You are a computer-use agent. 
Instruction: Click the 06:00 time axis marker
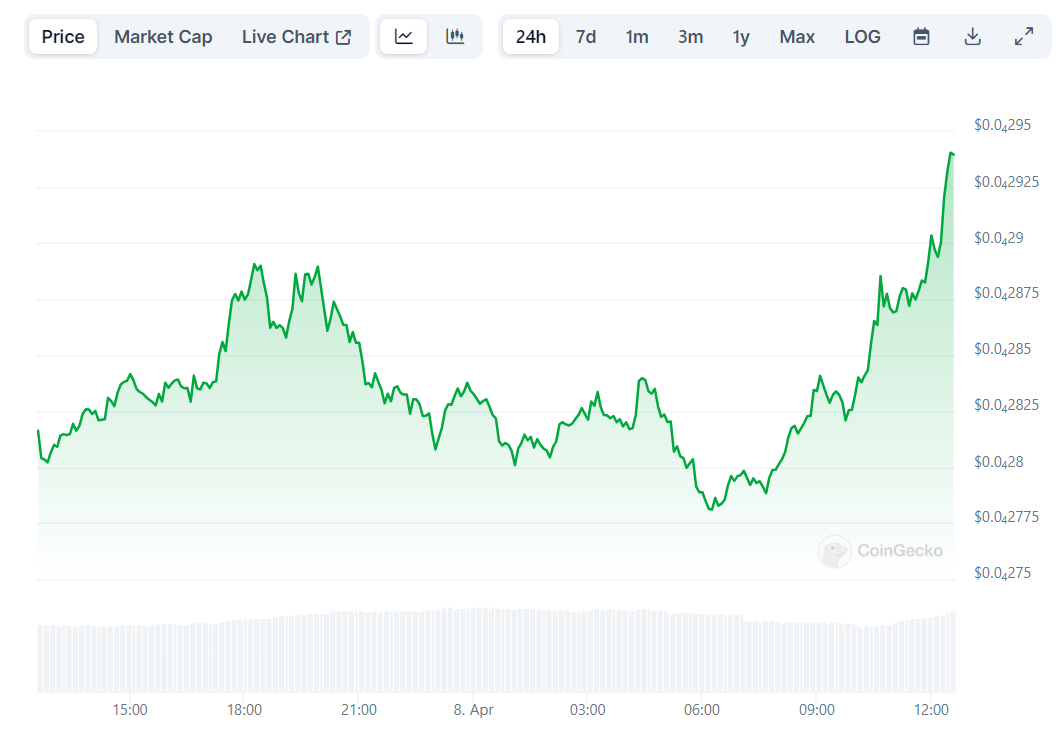[x=702, y=710]
